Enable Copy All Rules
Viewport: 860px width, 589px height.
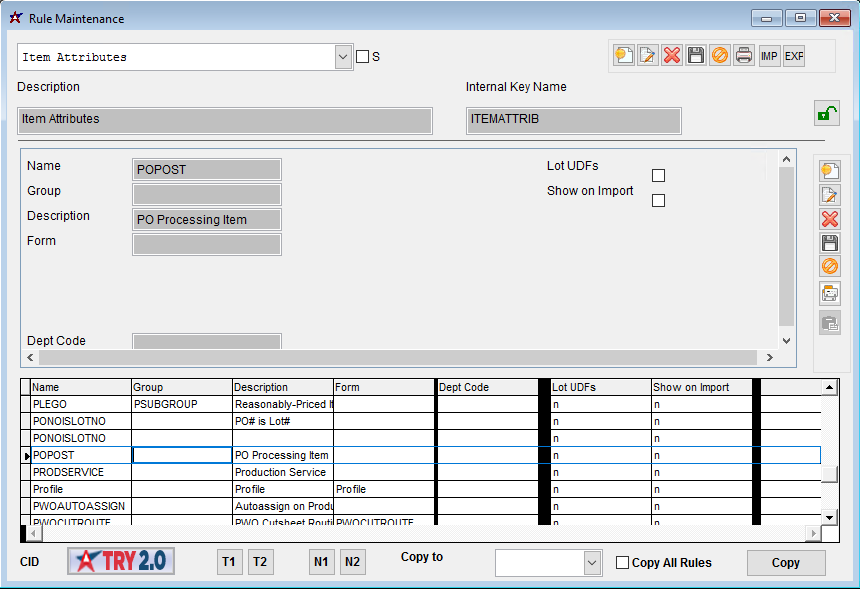pyautogui.click(x=622, y=562)
